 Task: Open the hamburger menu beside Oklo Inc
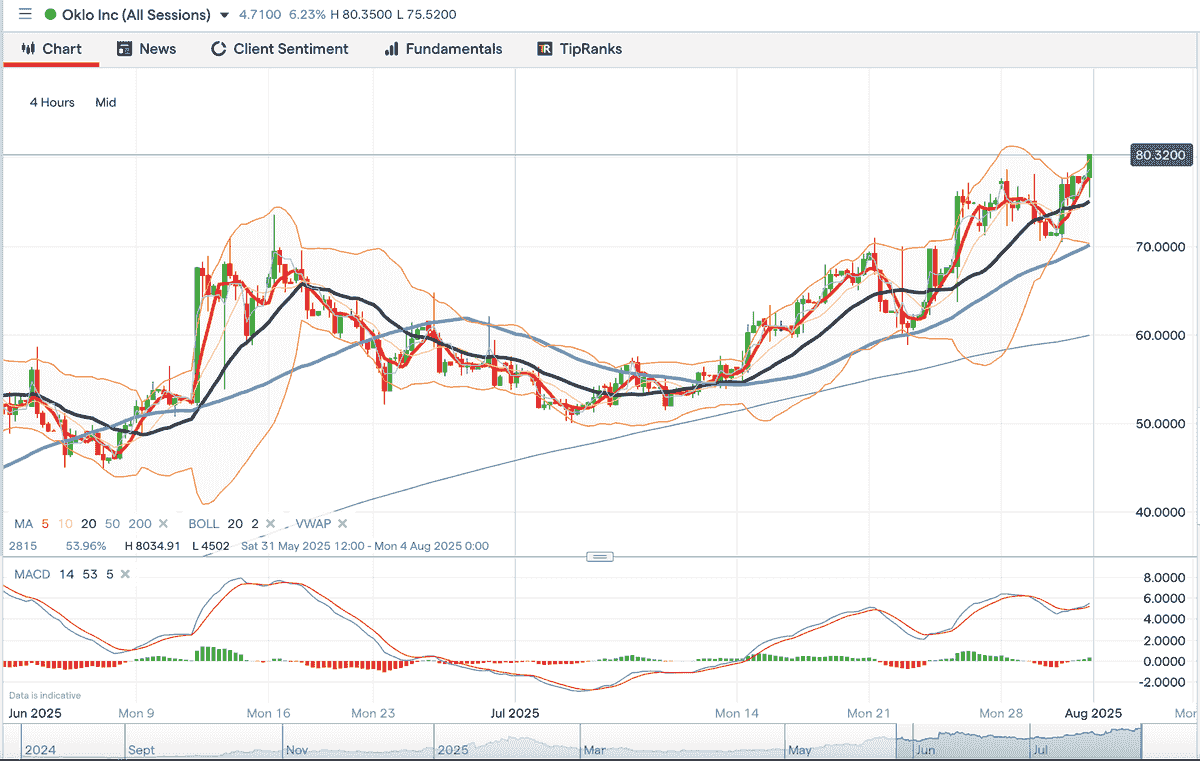[x=25, y=15]
